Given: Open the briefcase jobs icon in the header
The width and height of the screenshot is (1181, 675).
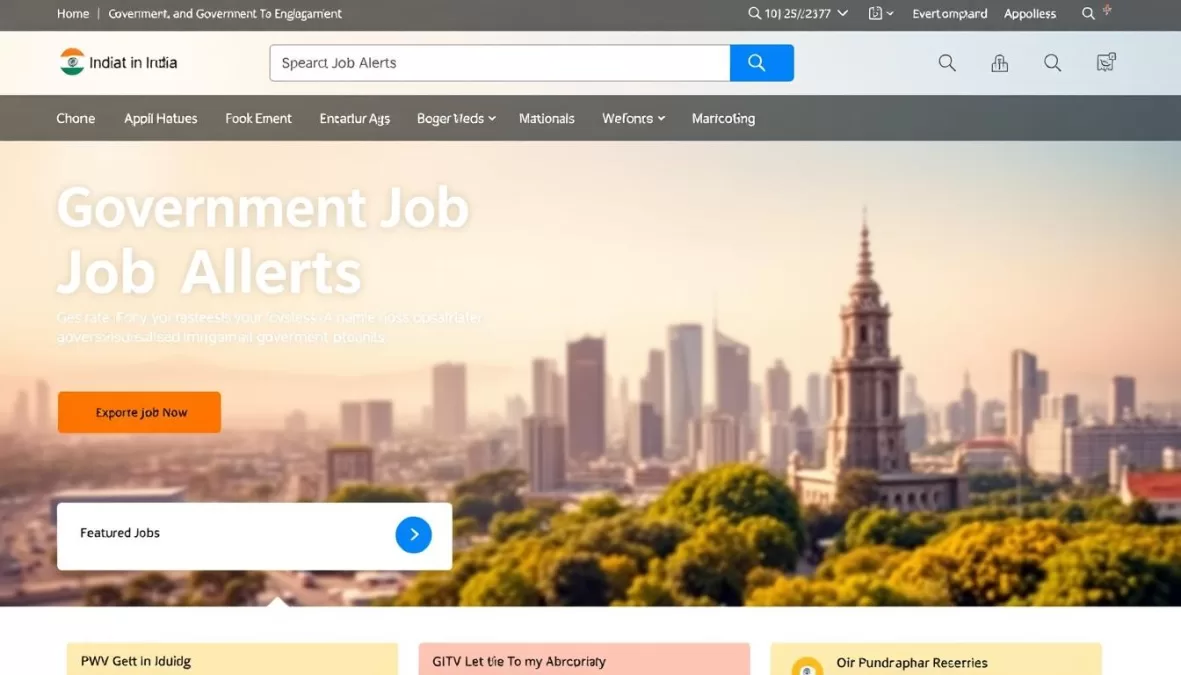Looking at the screenshot, I should pyautogui.click(x=999, y=62).
